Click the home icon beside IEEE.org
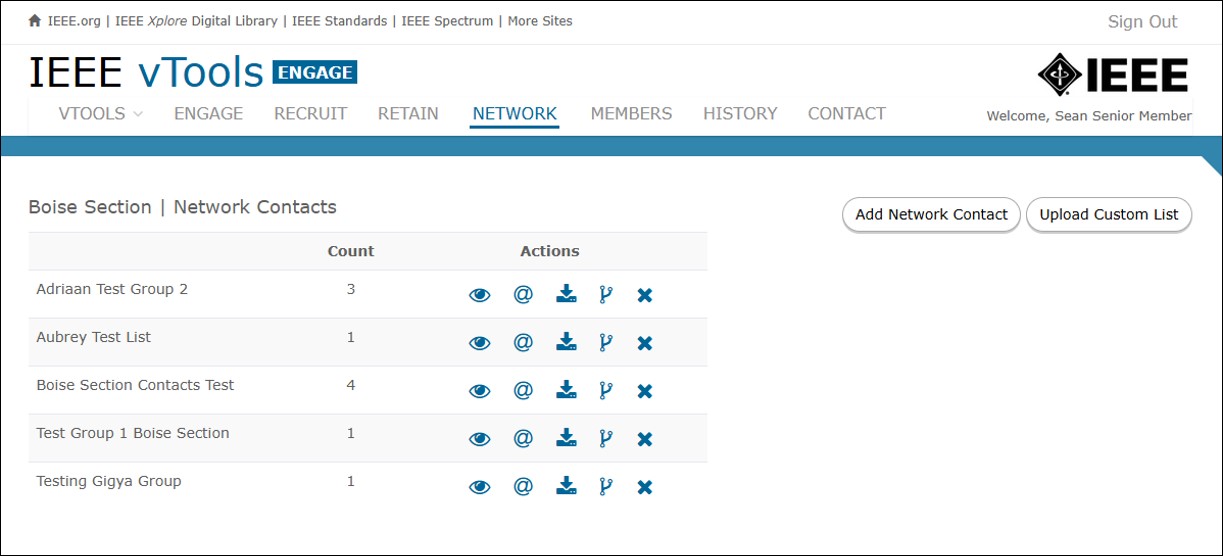The width and height of the screenshot is (1223, 556). [x=35, y=21]
